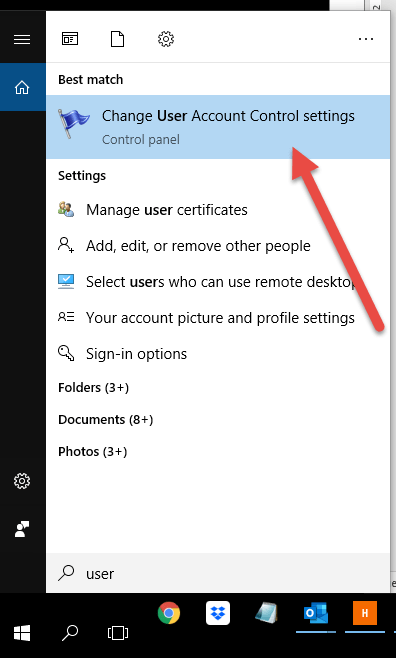
Task: Select the Home icon in the sidebar
Action: click(x=22, y=87)
